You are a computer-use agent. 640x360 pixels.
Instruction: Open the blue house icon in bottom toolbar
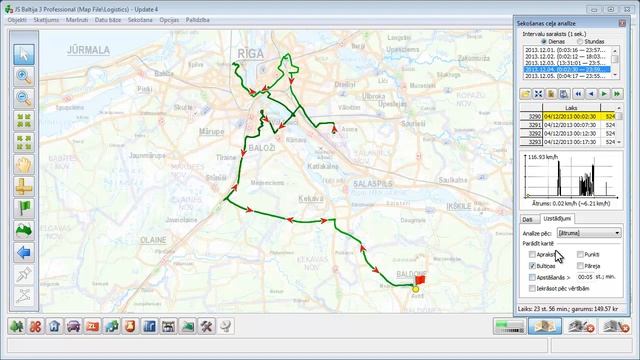pyautogui.click(x=54, y=327)
